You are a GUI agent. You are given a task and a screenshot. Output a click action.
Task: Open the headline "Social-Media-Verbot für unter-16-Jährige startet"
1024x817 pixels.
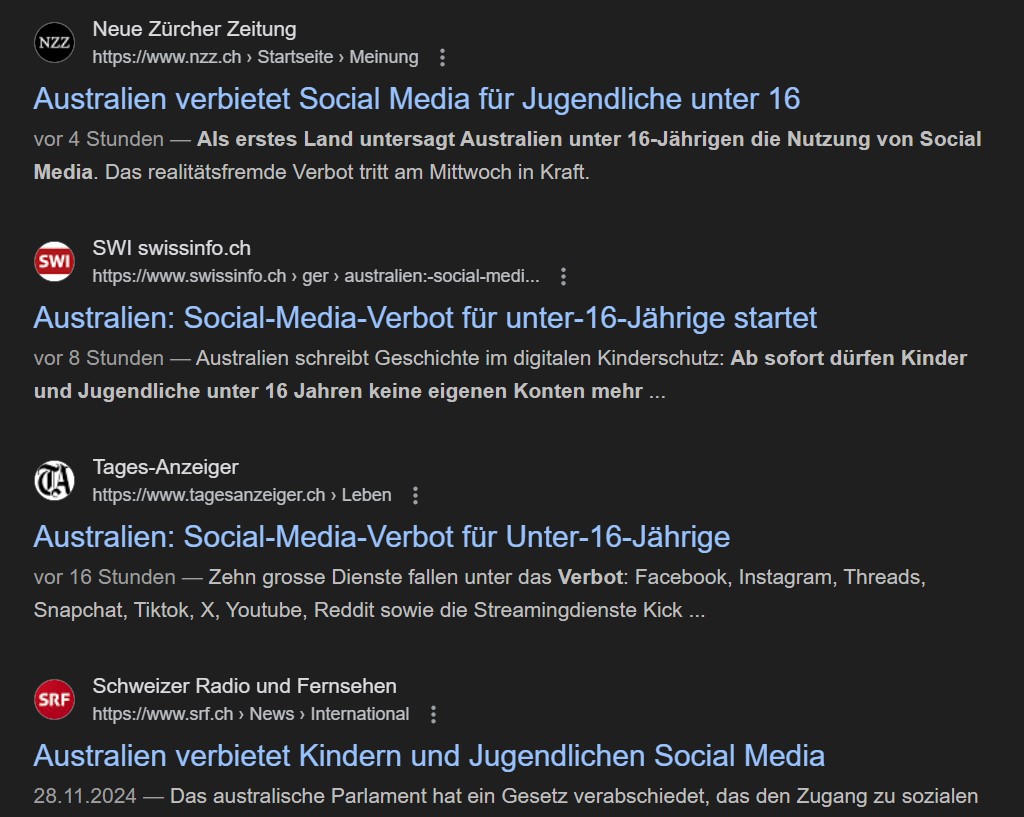coord(425,318)
